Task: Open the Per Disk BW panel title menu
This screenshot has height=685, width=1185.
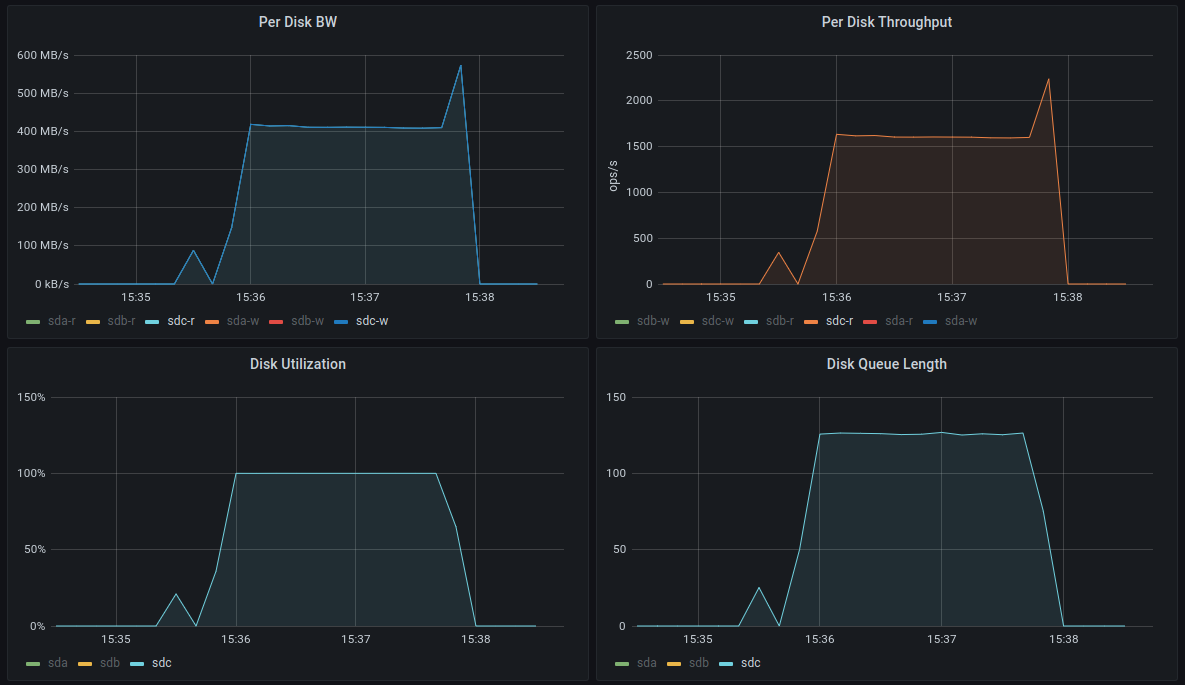Action: [298, 22]
